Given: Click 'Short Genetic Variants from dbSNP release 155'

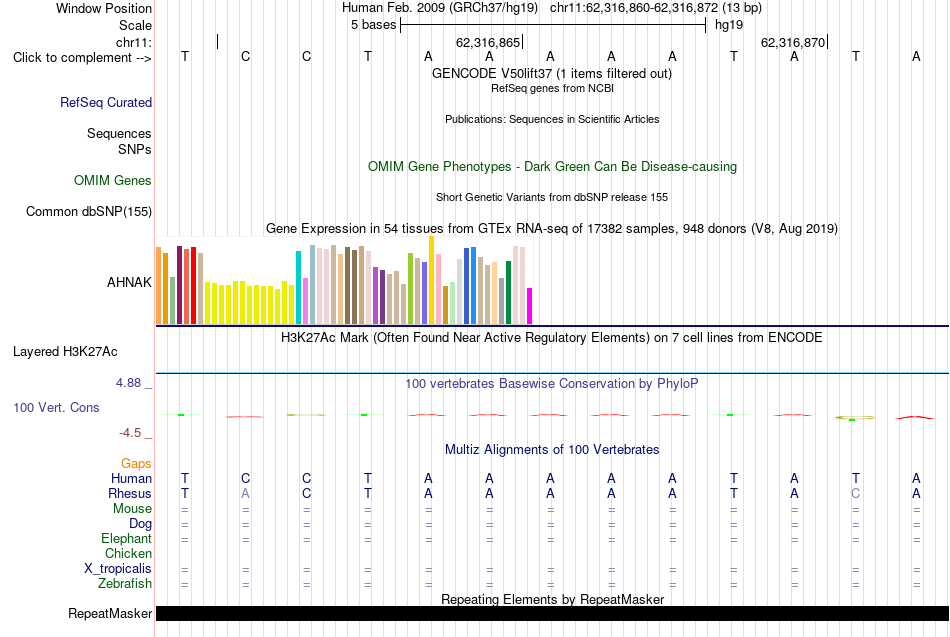Looking at the screenshot, I should coord(552,198).
